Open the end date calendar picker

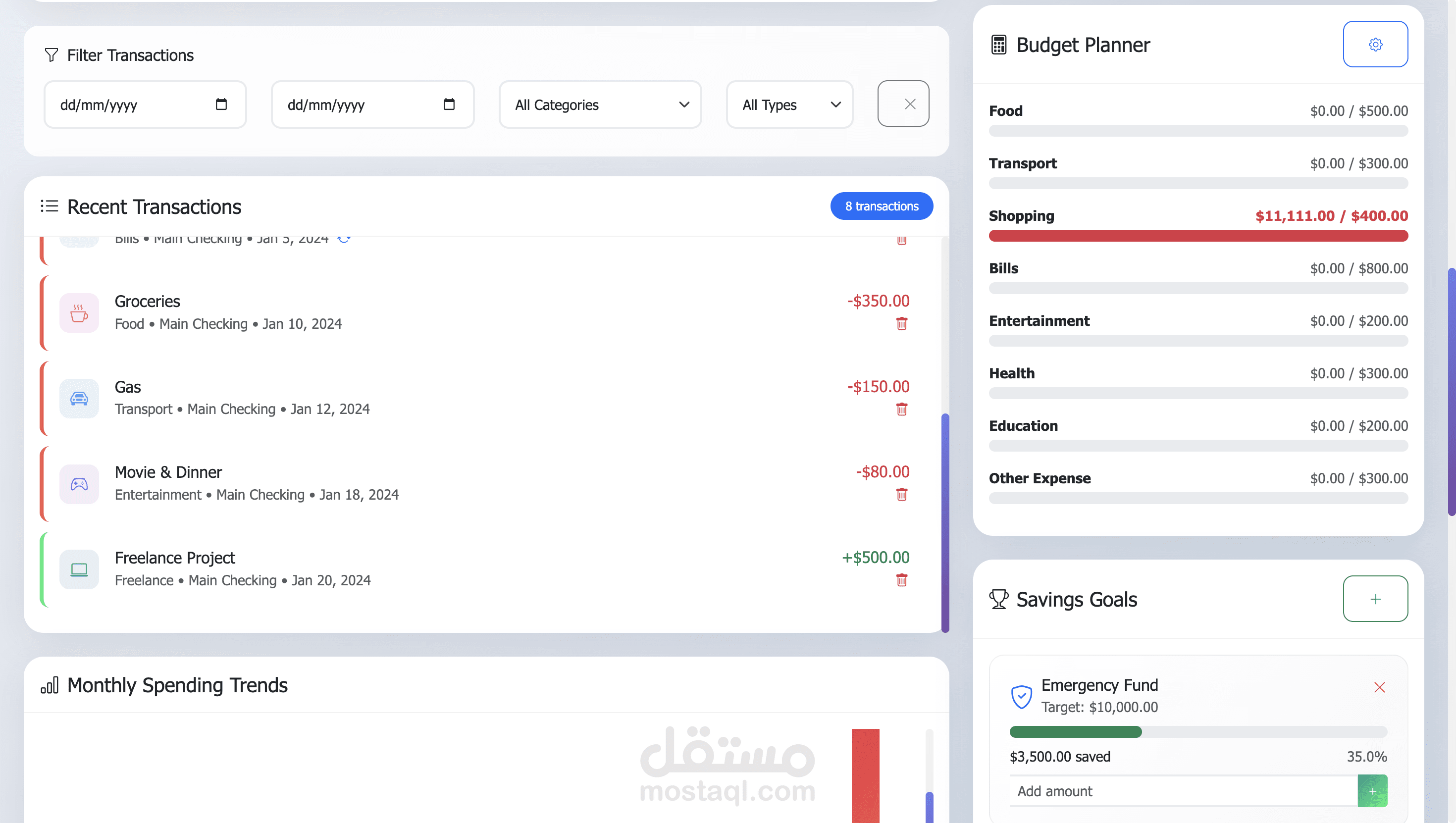449,104
